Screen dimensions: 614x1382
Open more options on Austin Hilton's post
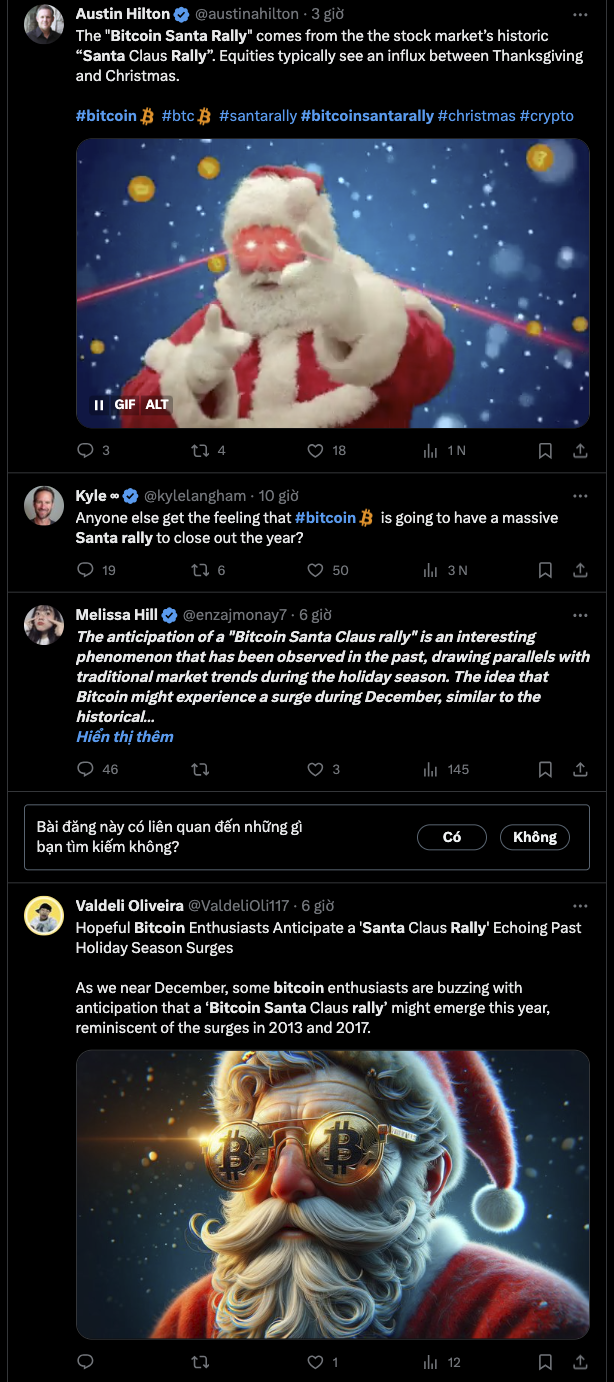(580, 15)
